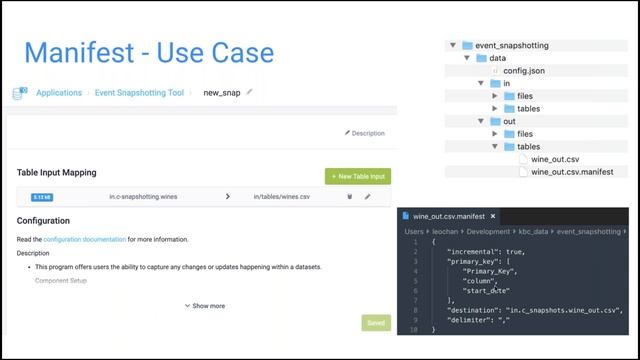Click the "destination" code line
This screenshot has width=640, height=360.
535,311
